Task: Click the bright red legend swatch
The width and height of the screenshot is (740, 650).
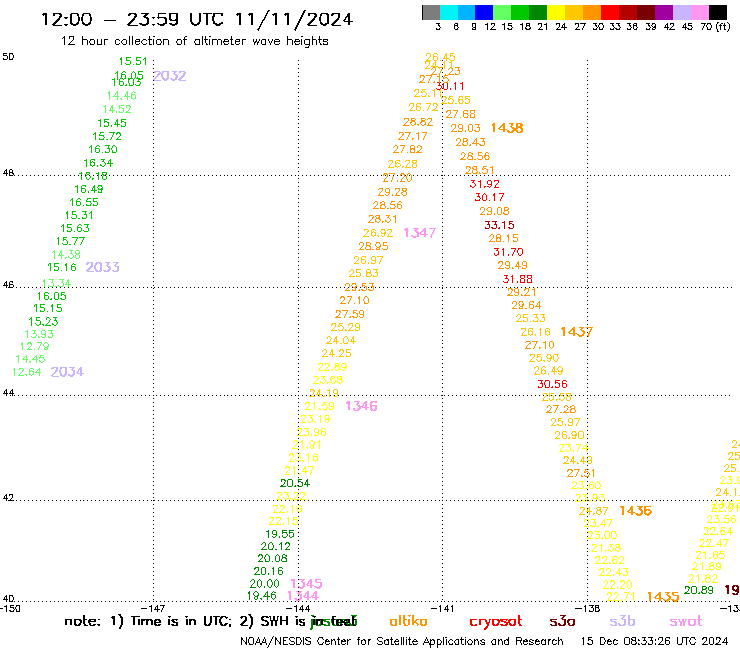Action: pyautogui.click(x=610, y=12)
